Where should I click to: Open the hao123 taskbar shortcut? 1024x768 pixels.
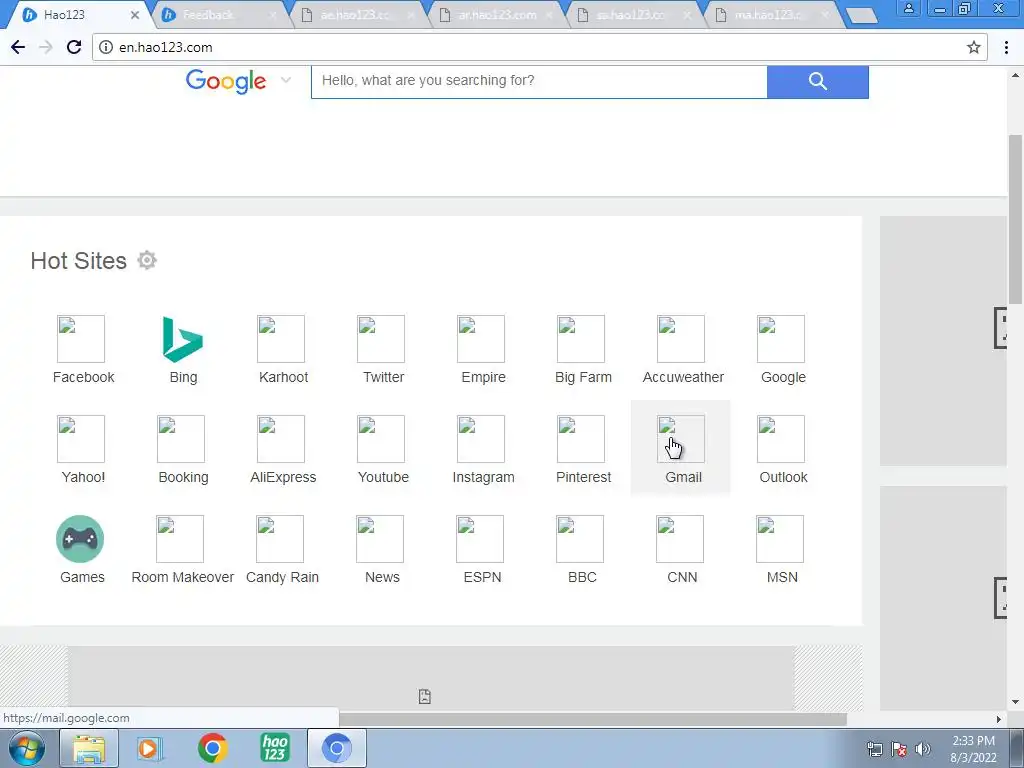[x=275, y=748]
